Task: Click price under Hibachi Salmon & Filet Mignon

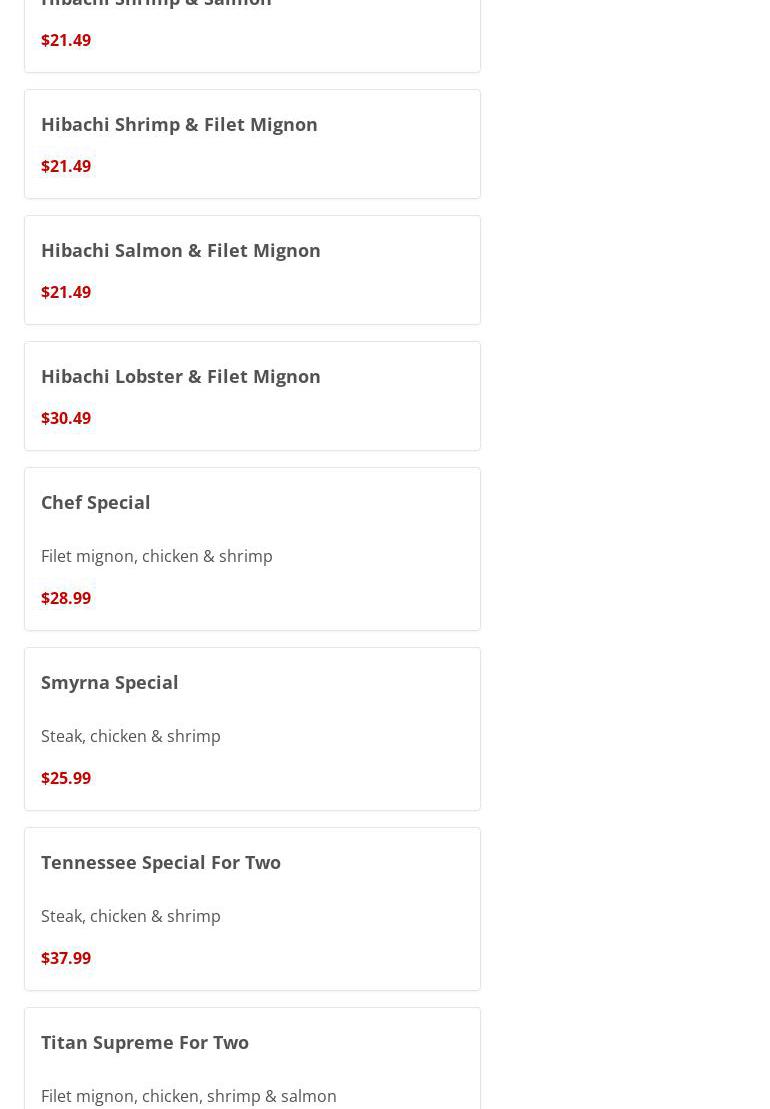Action: [66, 292]
